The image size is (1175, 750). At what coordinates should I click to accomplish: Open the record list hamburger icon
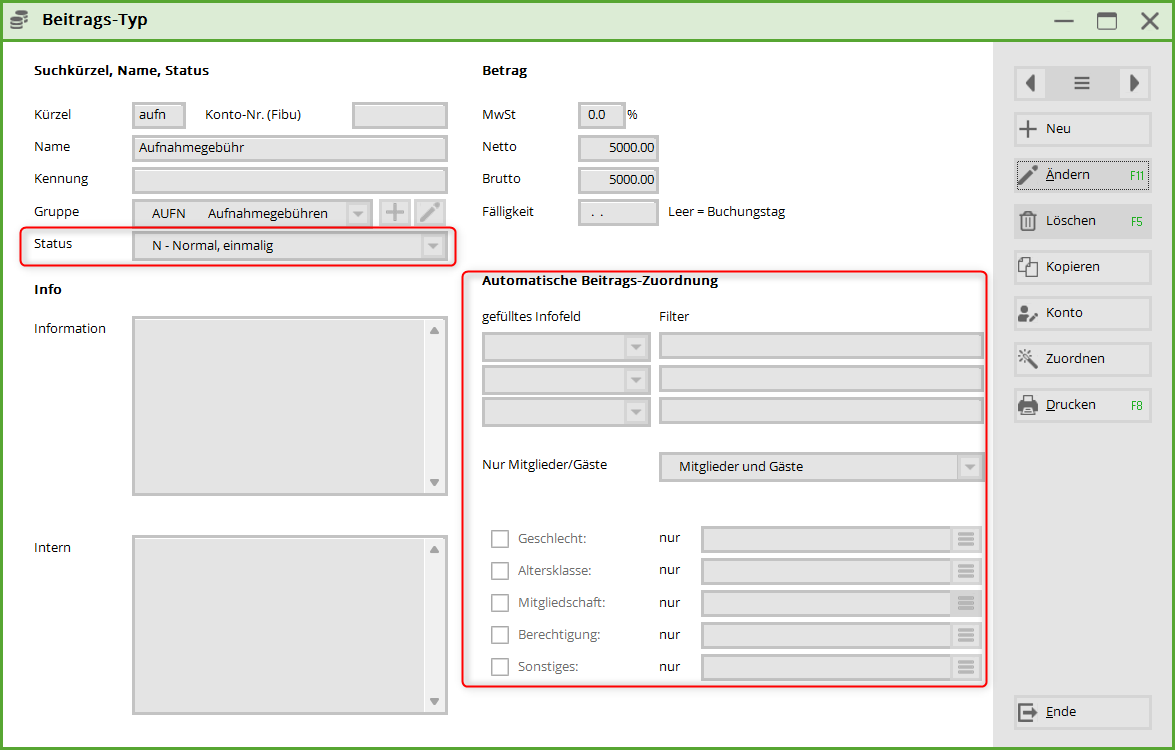[x=1082, y=84]
